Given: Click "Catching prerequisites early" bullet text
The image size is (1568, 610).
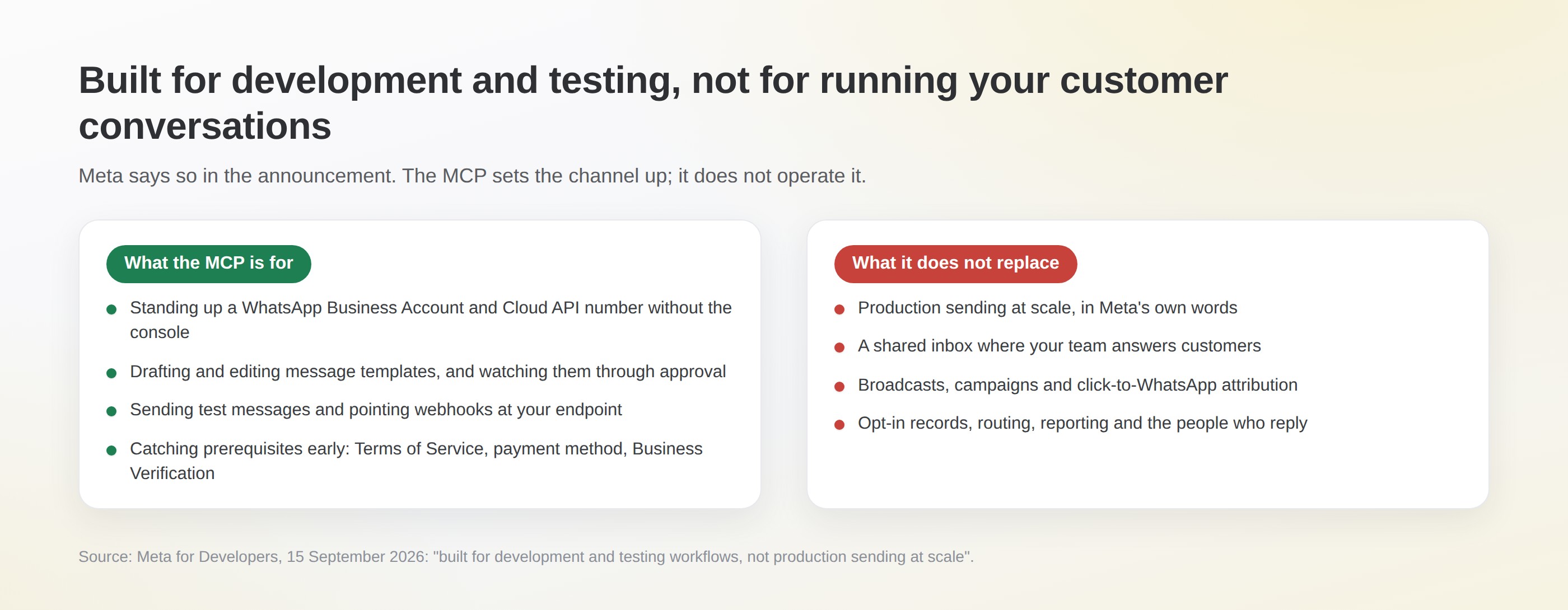Looking at the screenshot, I should [416, 461].
